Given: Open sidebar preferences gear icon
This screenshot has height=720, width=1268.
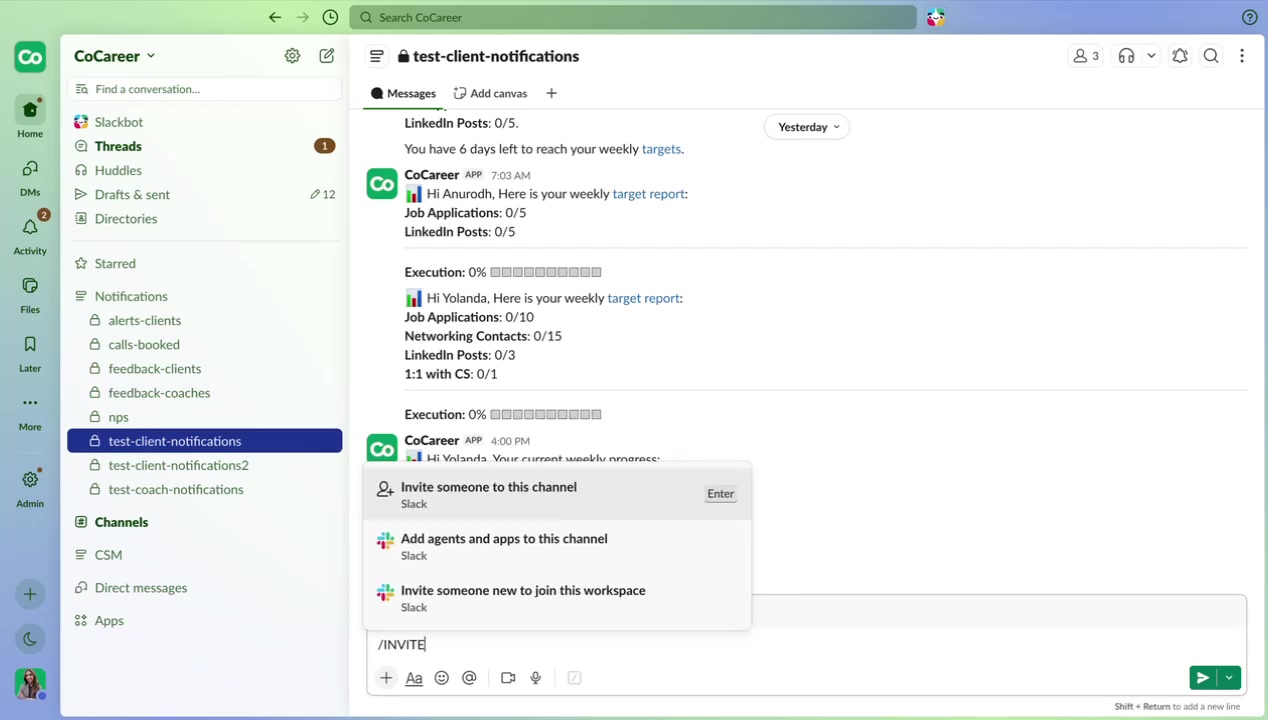Looking at the screenshot, I should click(x=292, y=56).
